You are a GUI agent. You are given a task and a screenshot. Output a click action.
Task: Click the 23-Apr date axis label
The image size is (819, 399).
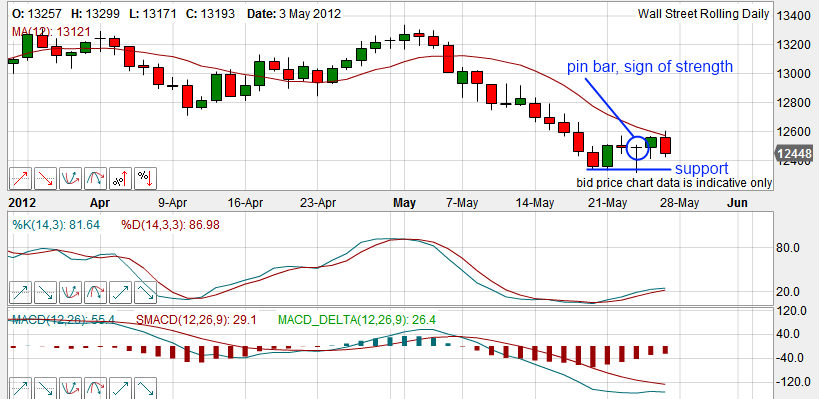318,203
